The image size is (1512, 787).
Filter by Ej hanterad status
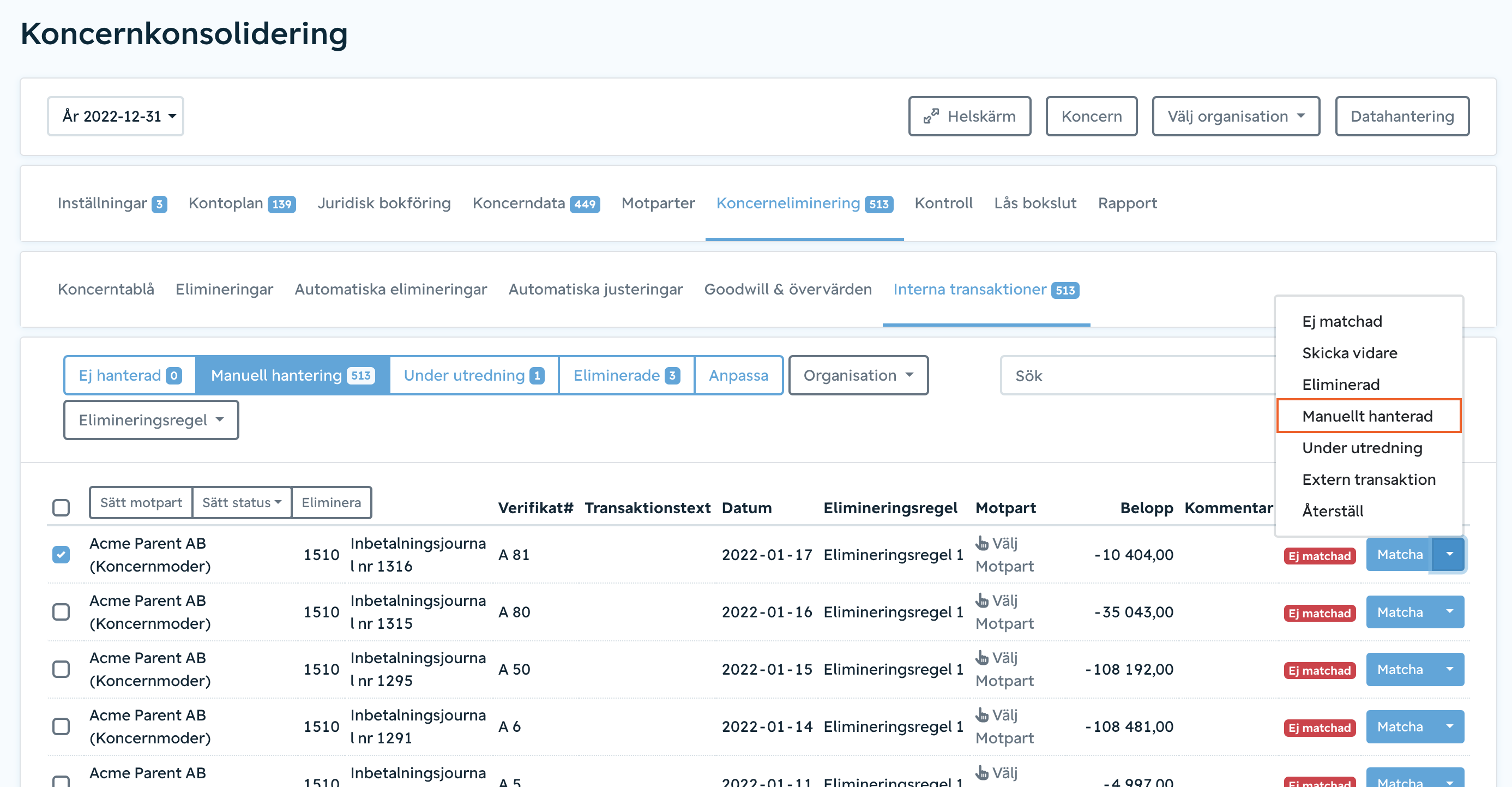[x=130, y=375]
